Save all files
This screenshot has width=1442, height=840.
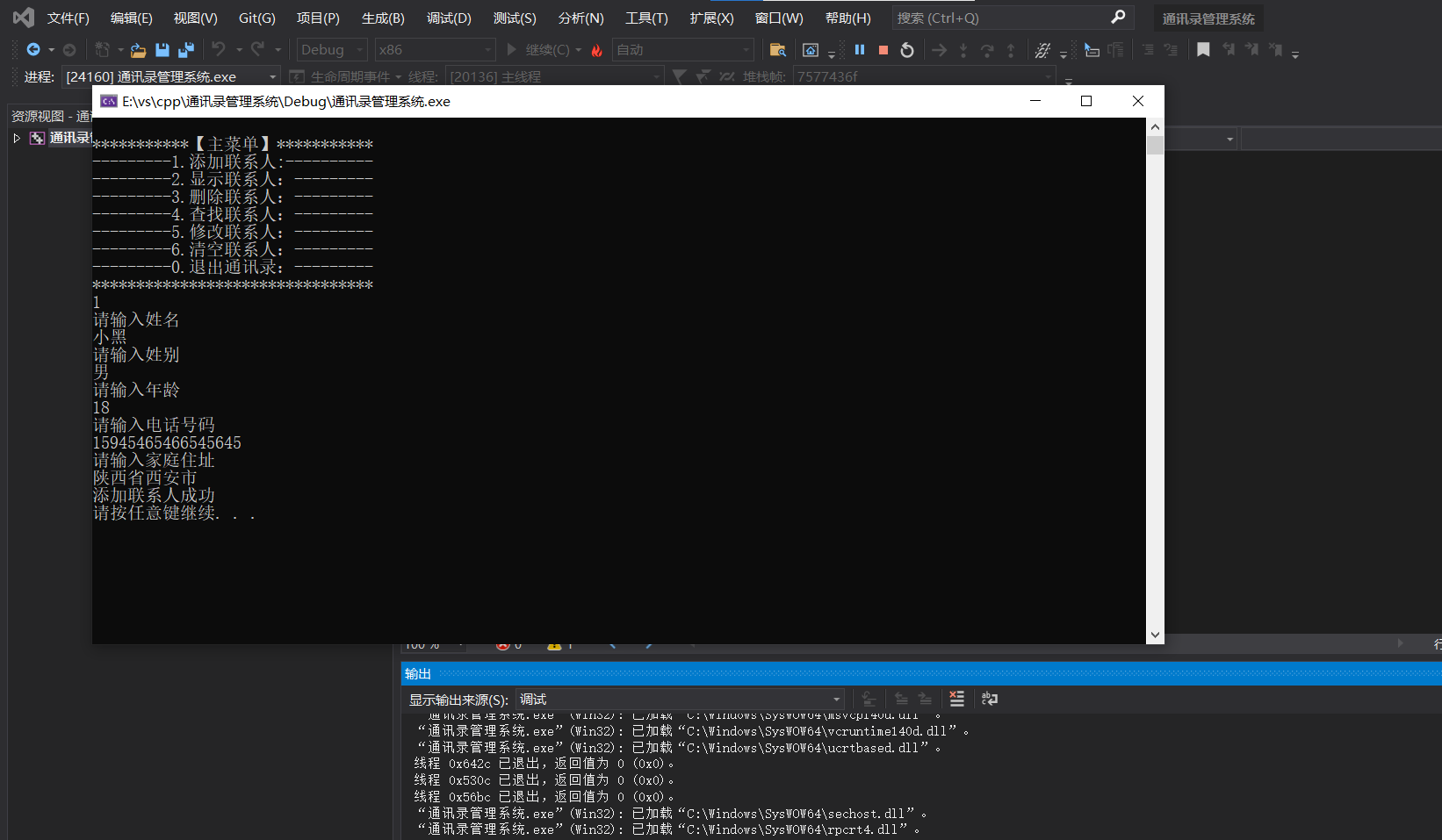click(186, 50)
